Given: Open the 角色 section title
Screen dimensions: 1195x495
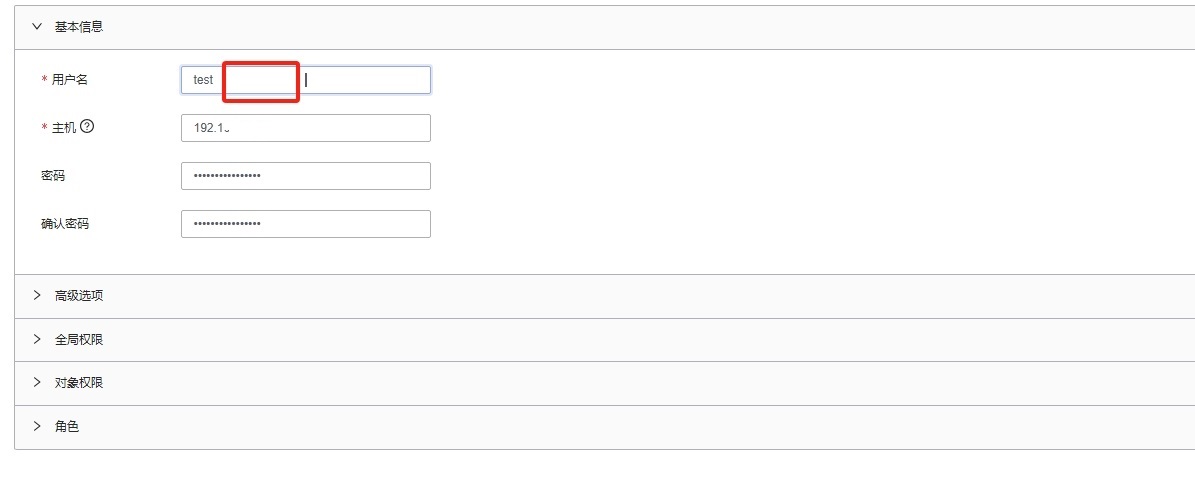Looking at the screenshot, I should (x=67, y=427).
